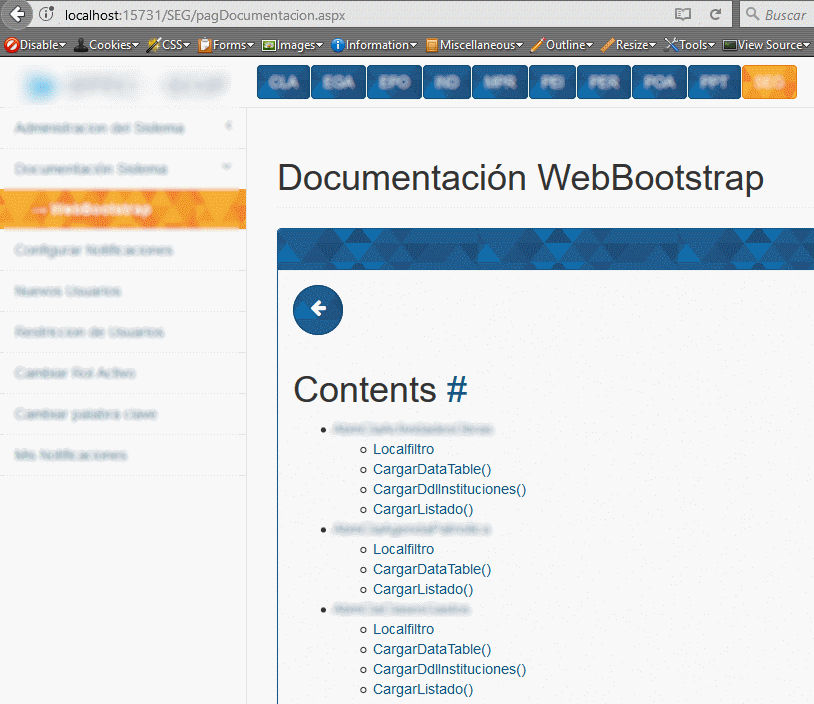
Task: Open the first CargarDdlInstituciones() link
Action: click(x=449, y=489)
